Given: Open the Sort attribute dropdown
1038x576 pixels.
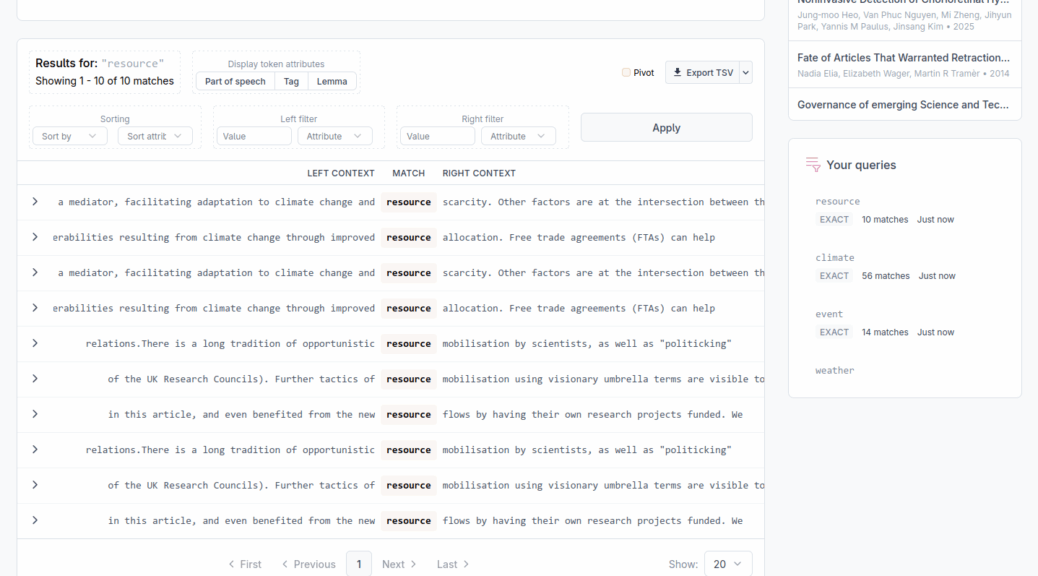Looking at the screenshot, I should click(x=155, y=136).
